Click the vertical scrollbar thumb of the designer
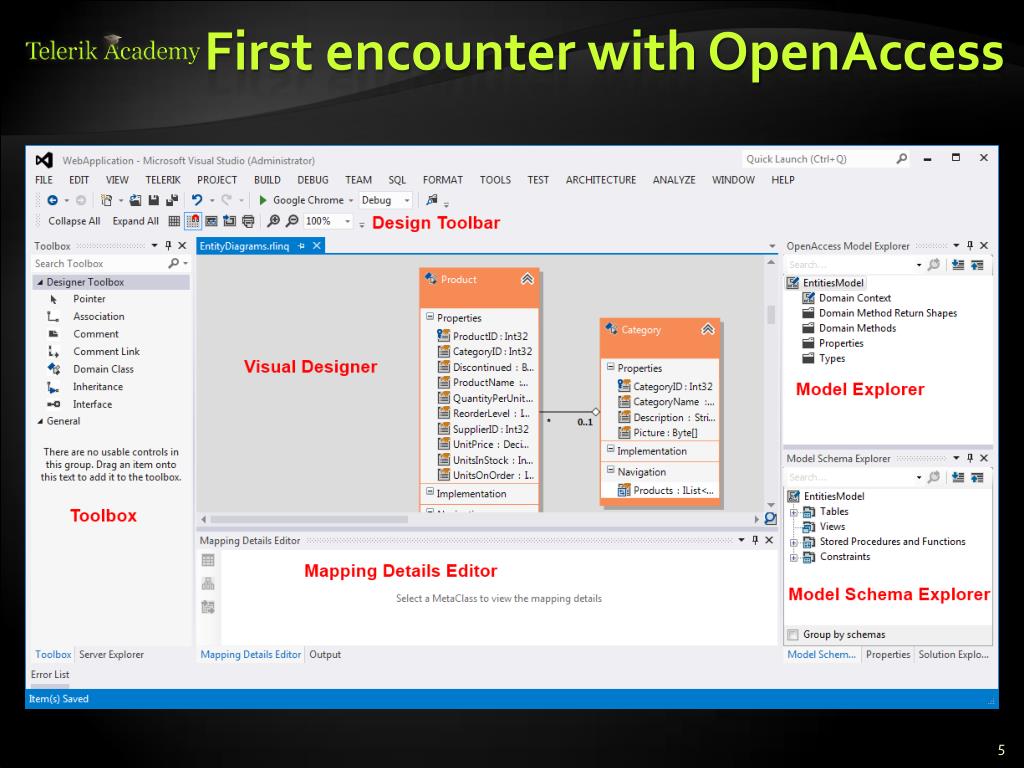Screen dimensions: 1024x768 pos(771,315)
